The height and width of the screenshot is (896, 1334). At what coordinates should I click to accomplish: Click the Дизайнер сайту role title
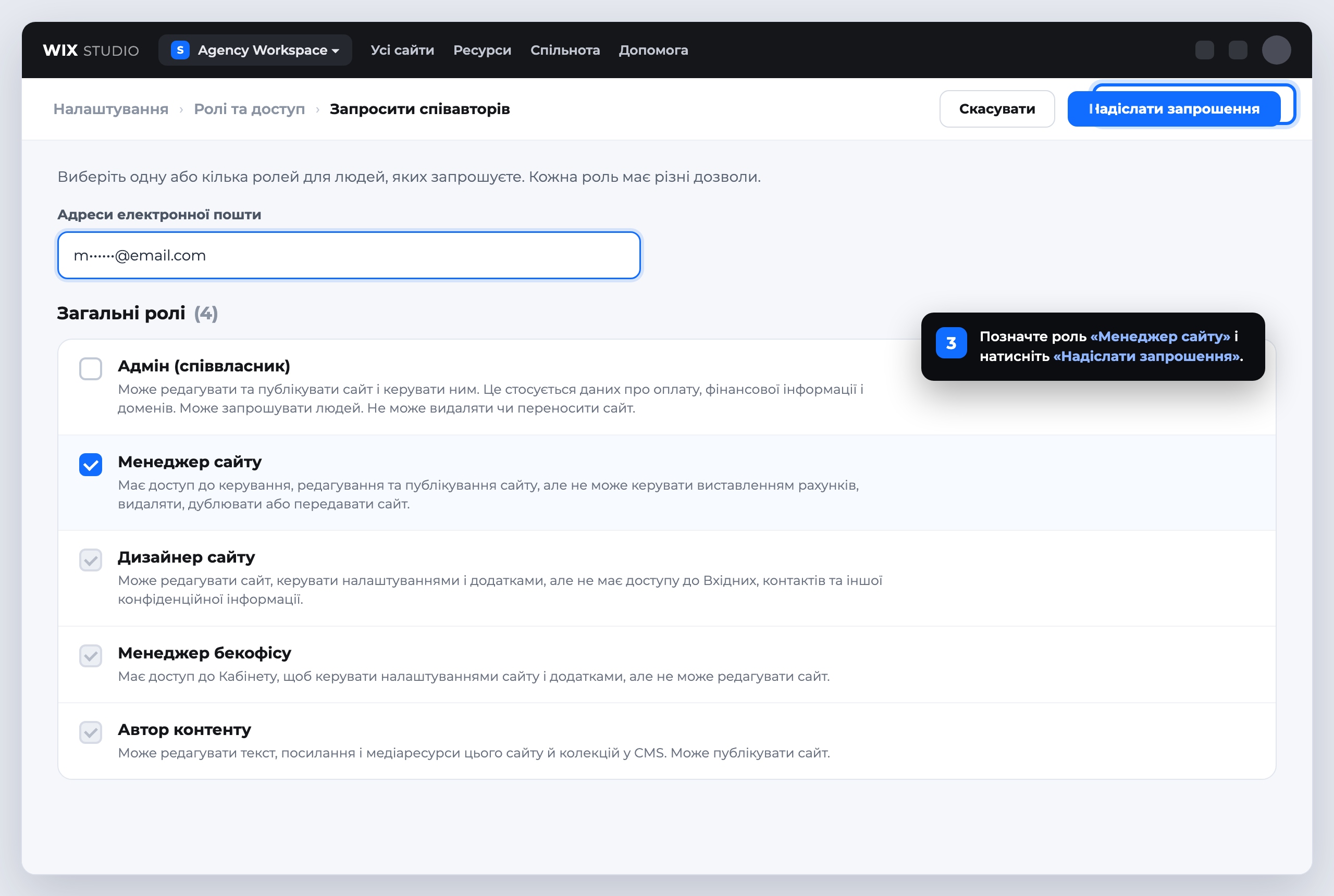pos(187,557)
